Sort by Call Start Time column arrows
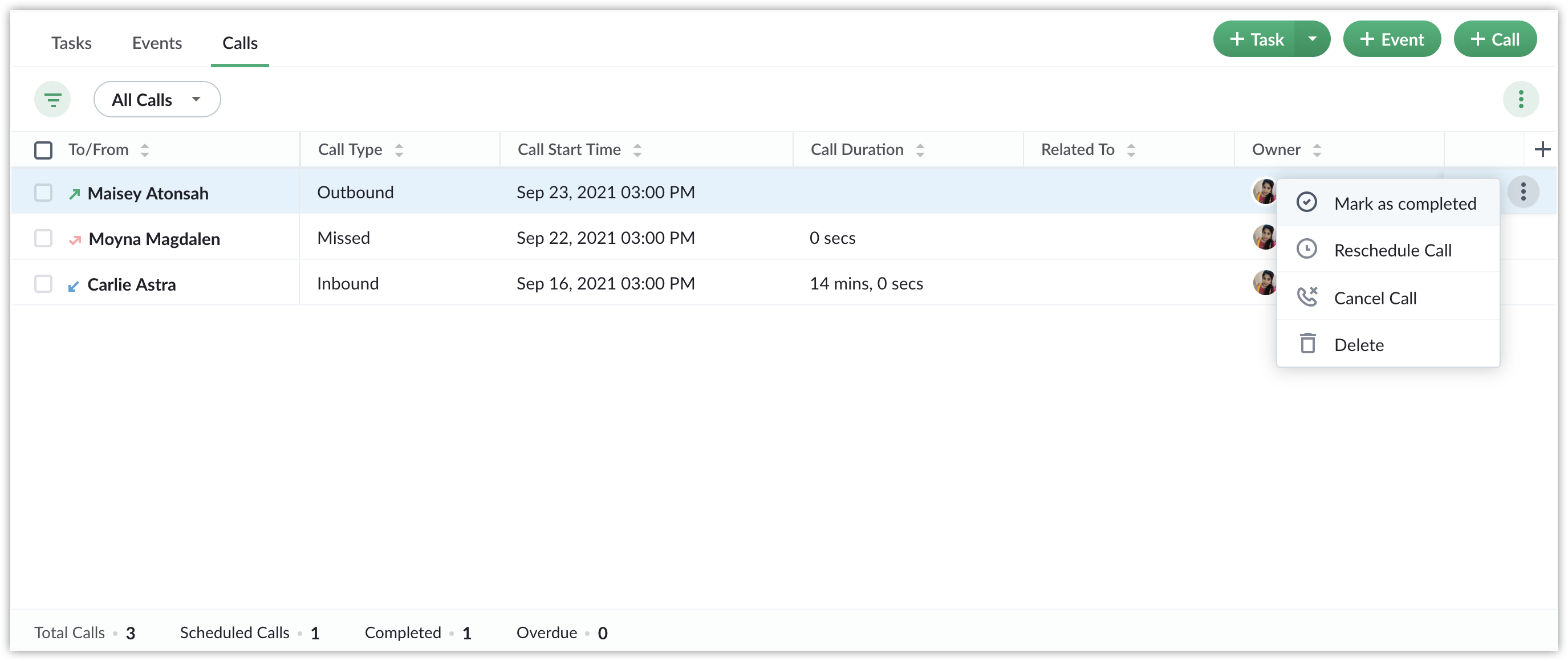This screenshot has height=661, width=1568. click(x=637, y=150)
